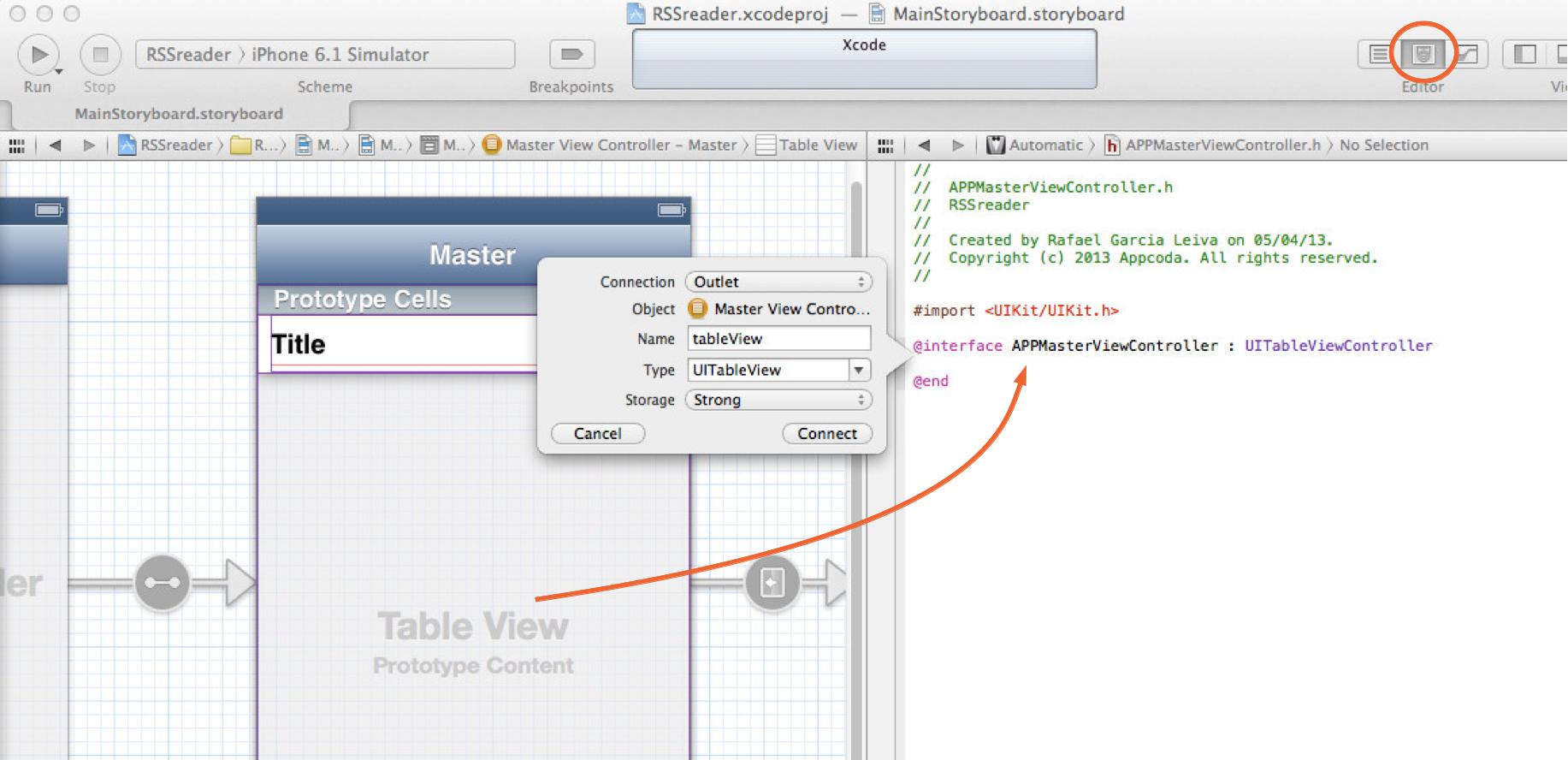Viewport: 1568px width, 760px height.
Task: Open the Storage Strong dropdown
Action: 778,400
